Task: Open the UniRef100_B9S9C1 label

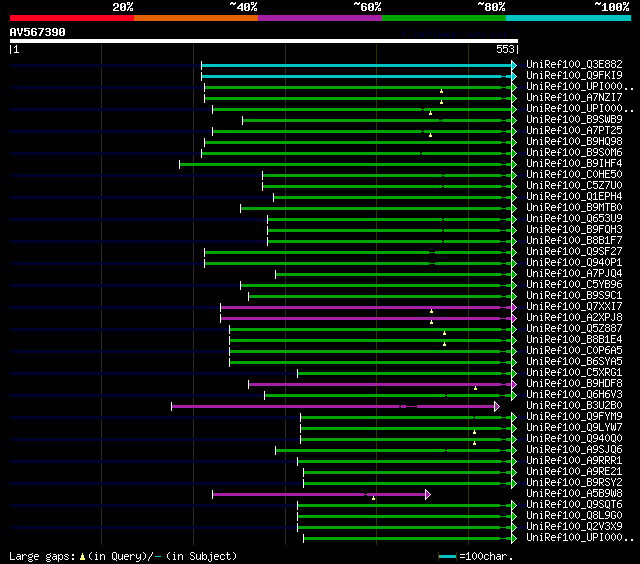Action: [574, 296]
